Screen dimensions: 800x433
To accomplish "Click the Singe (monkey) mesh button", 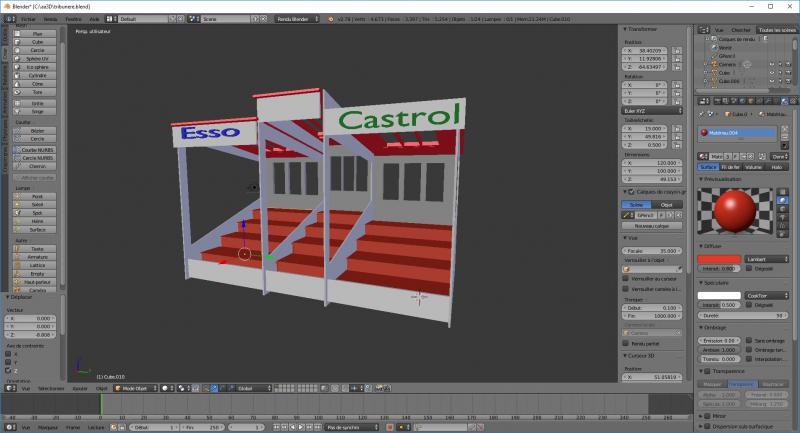I will [x=37, y=111].
